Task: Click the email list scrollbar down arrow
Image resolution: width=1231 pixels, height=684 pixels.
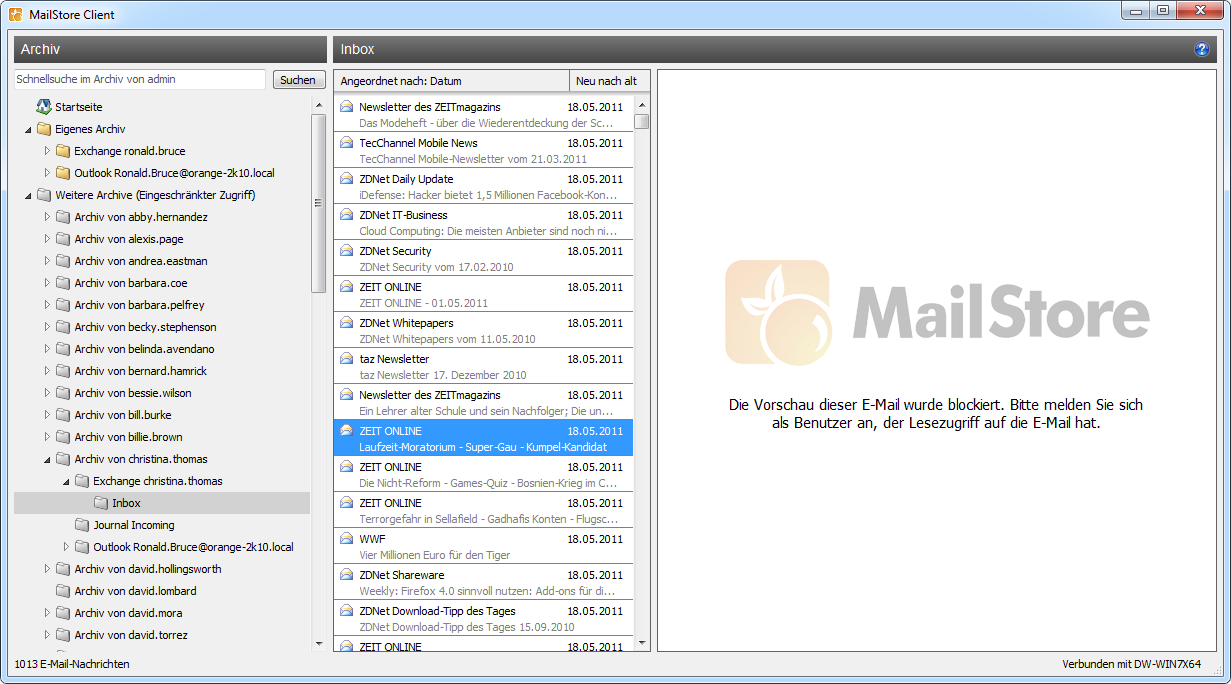Action: (642, 643)
